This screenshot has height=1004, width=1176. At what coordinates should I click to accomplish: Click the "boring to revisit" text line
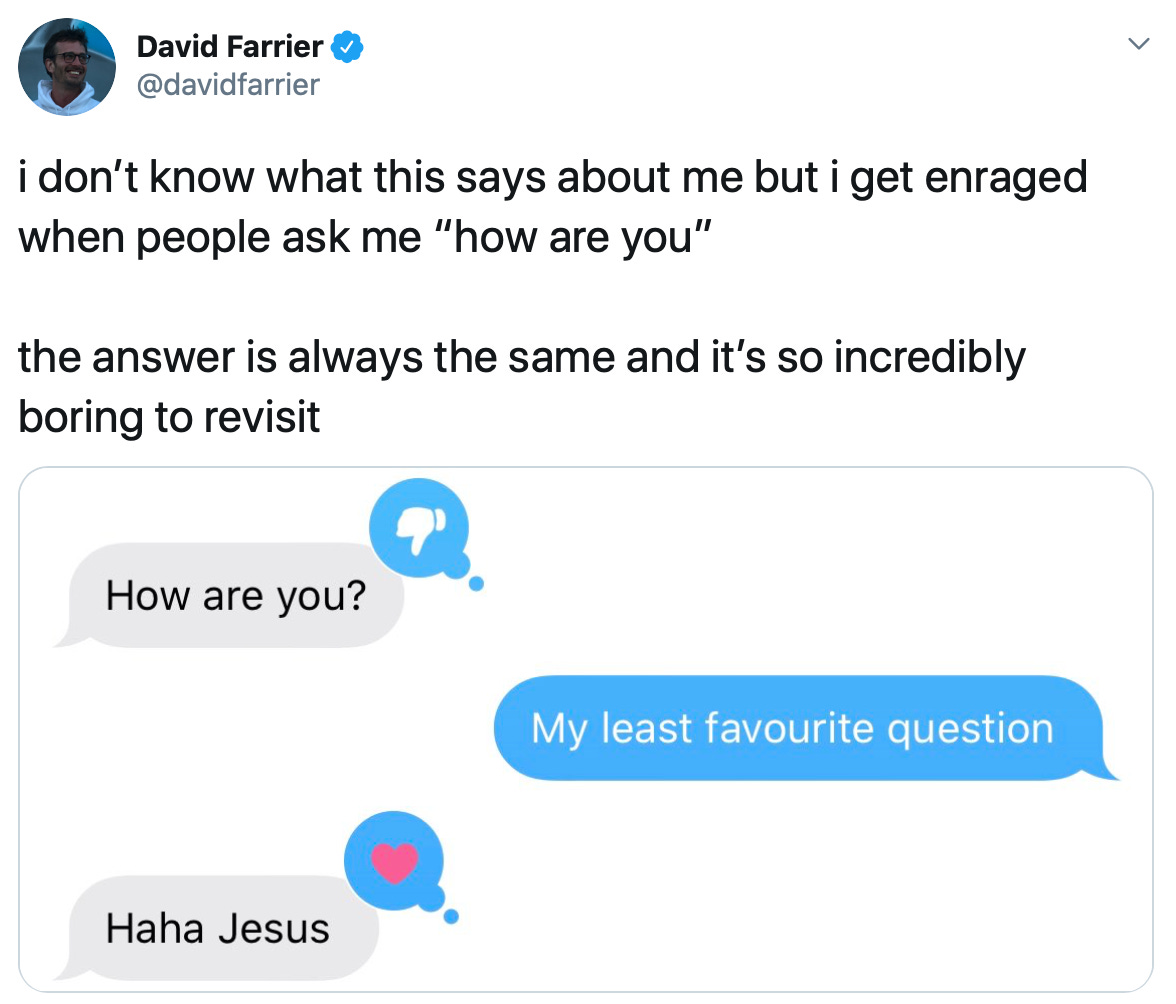point(169,416)
